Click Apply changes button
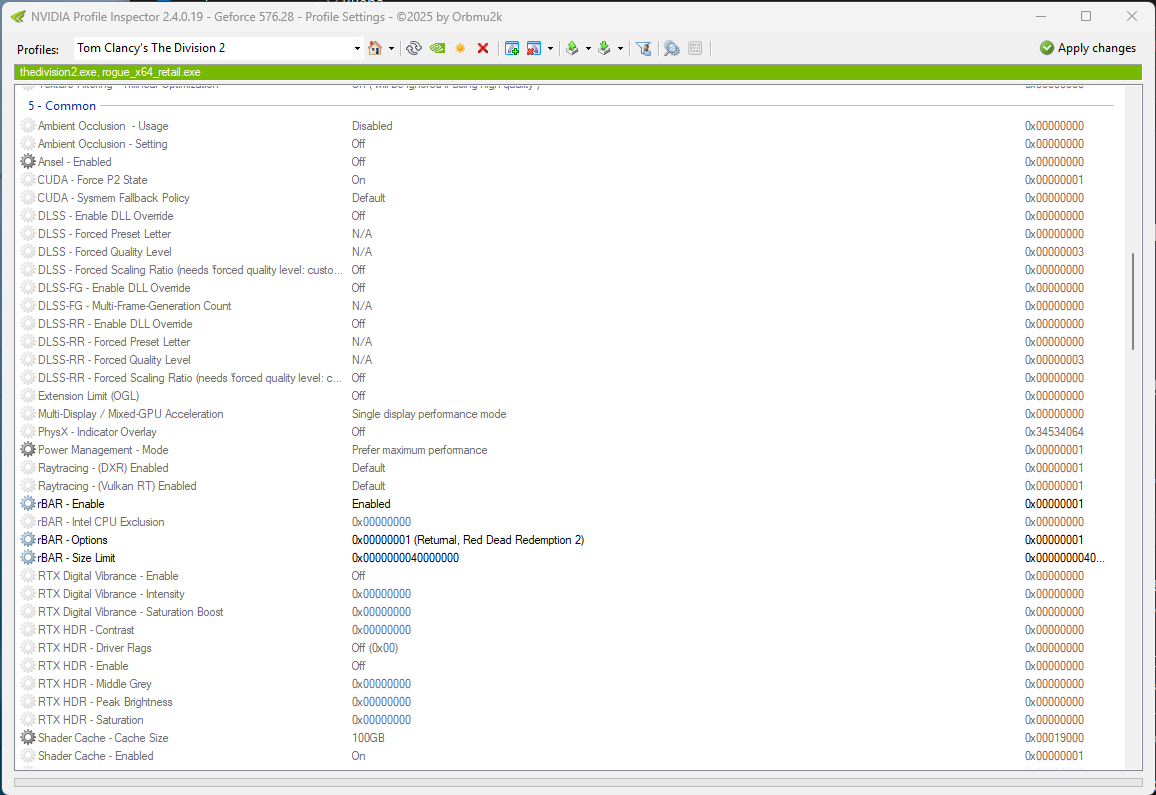The height and width of the screenshot is (795, 1156). [1087, 48]
